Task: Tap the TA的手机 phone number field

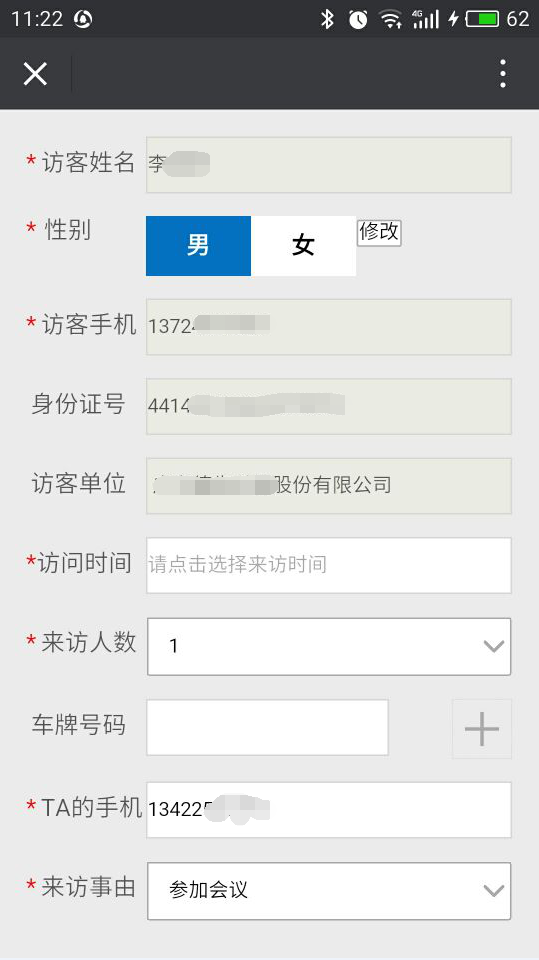Action: (x=329, y=809)
